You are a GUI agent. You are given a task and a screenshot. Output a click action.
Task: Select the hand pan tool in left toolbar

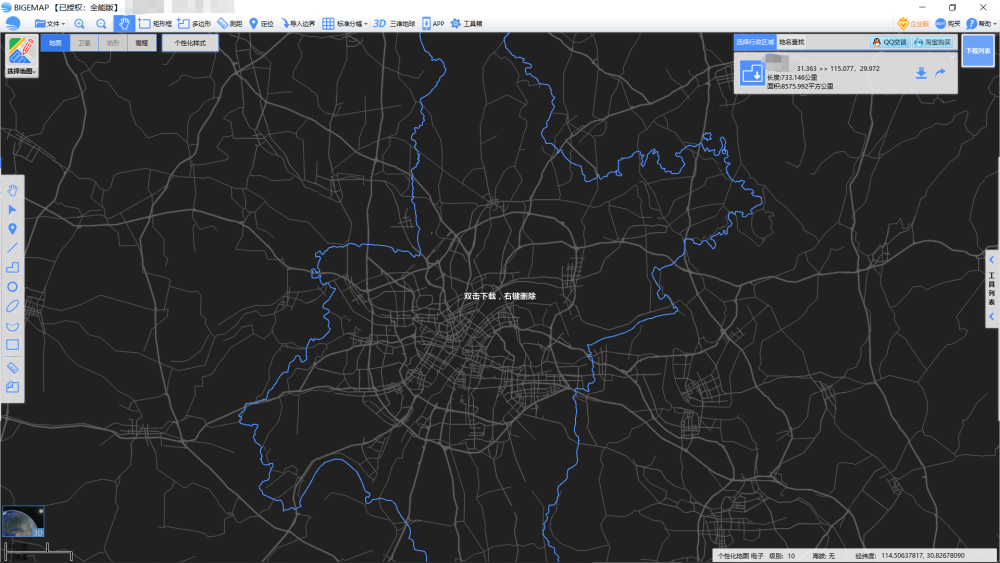tap(12, 190)
